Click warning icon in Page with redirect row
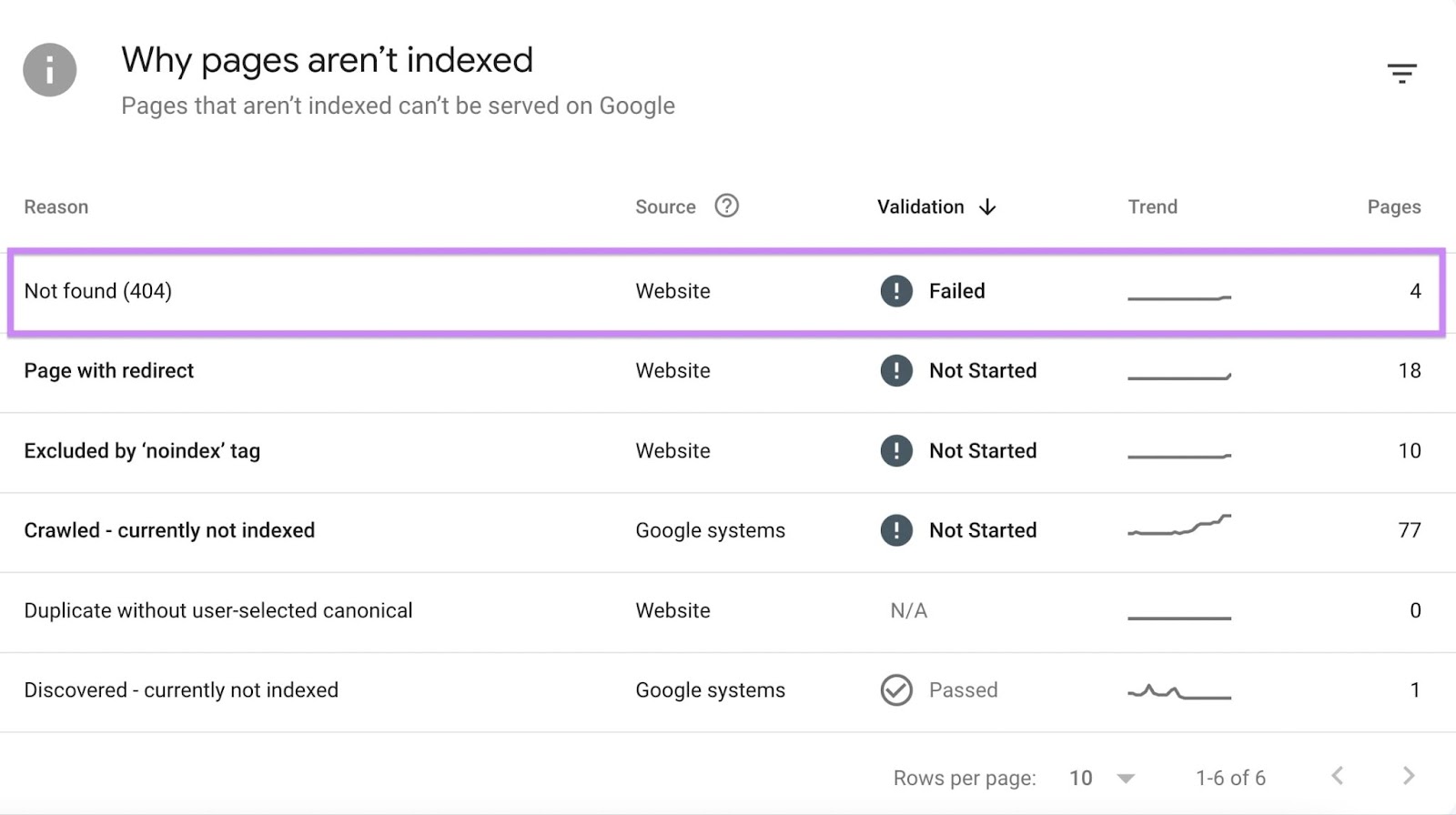 pyautogui.click(x=896, y=371)
